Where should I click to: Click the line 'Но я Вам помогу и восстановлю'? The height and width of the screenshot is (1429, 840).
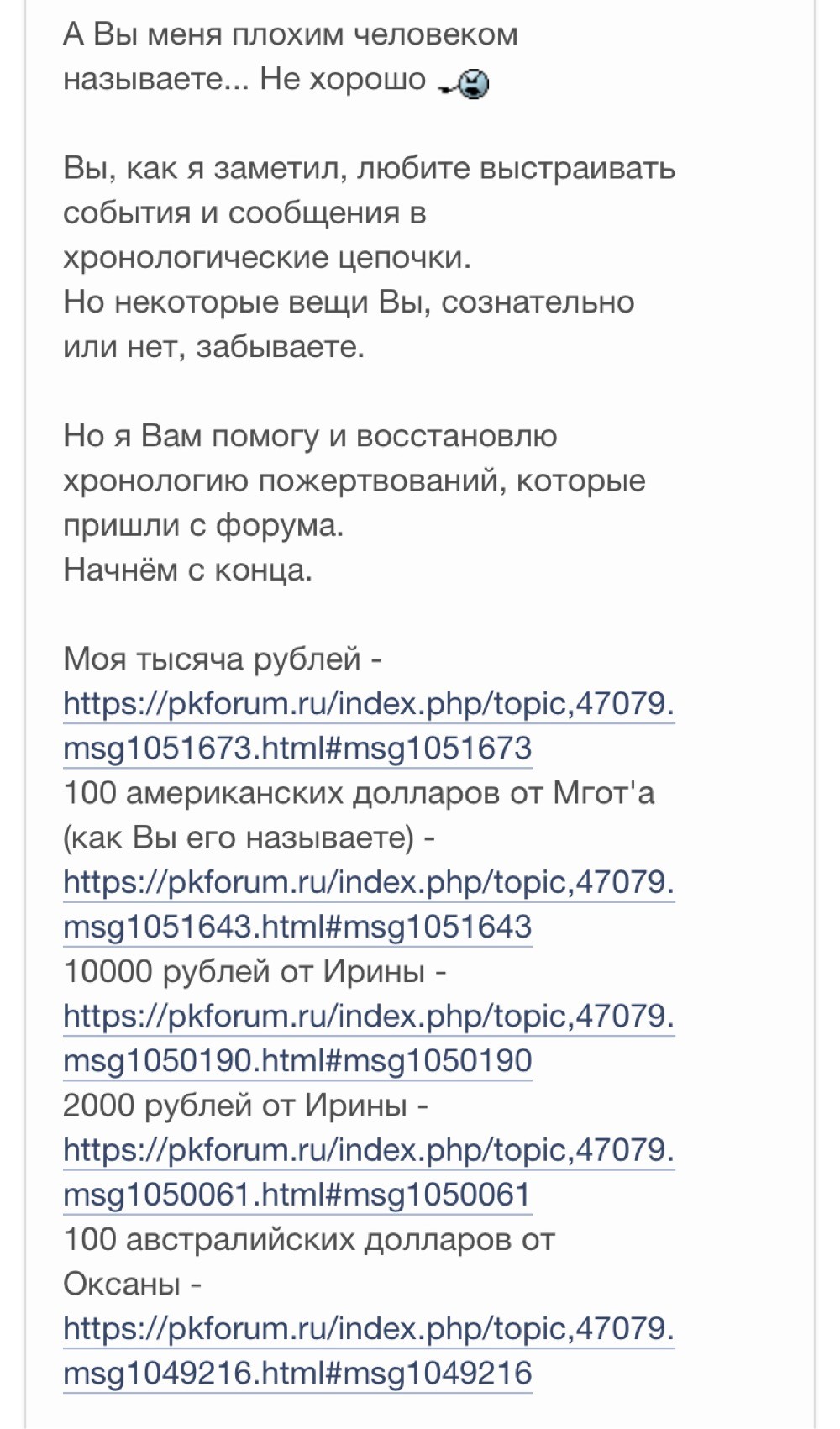click(x=310, y=436)
